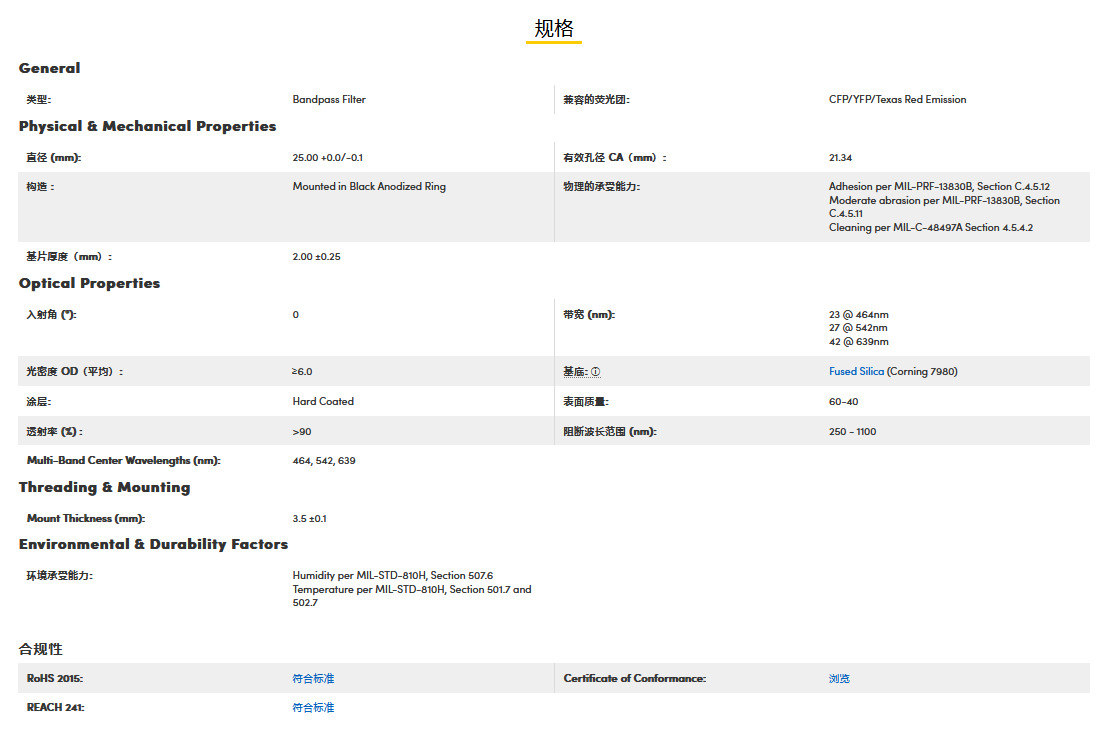Click the 23 @ 464nm bandwidth value

click(858, 315)
